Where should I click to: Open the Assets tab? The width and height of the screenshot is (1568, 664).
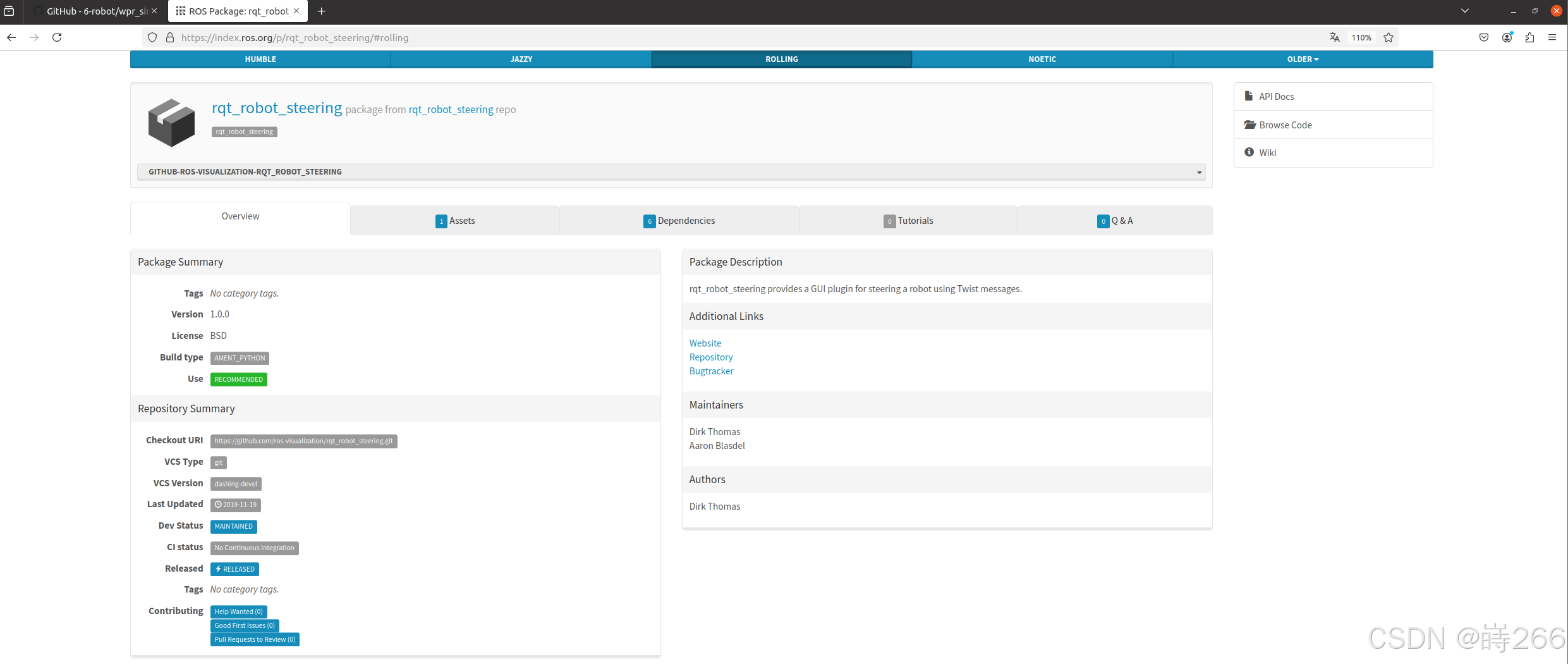point(455,220)
